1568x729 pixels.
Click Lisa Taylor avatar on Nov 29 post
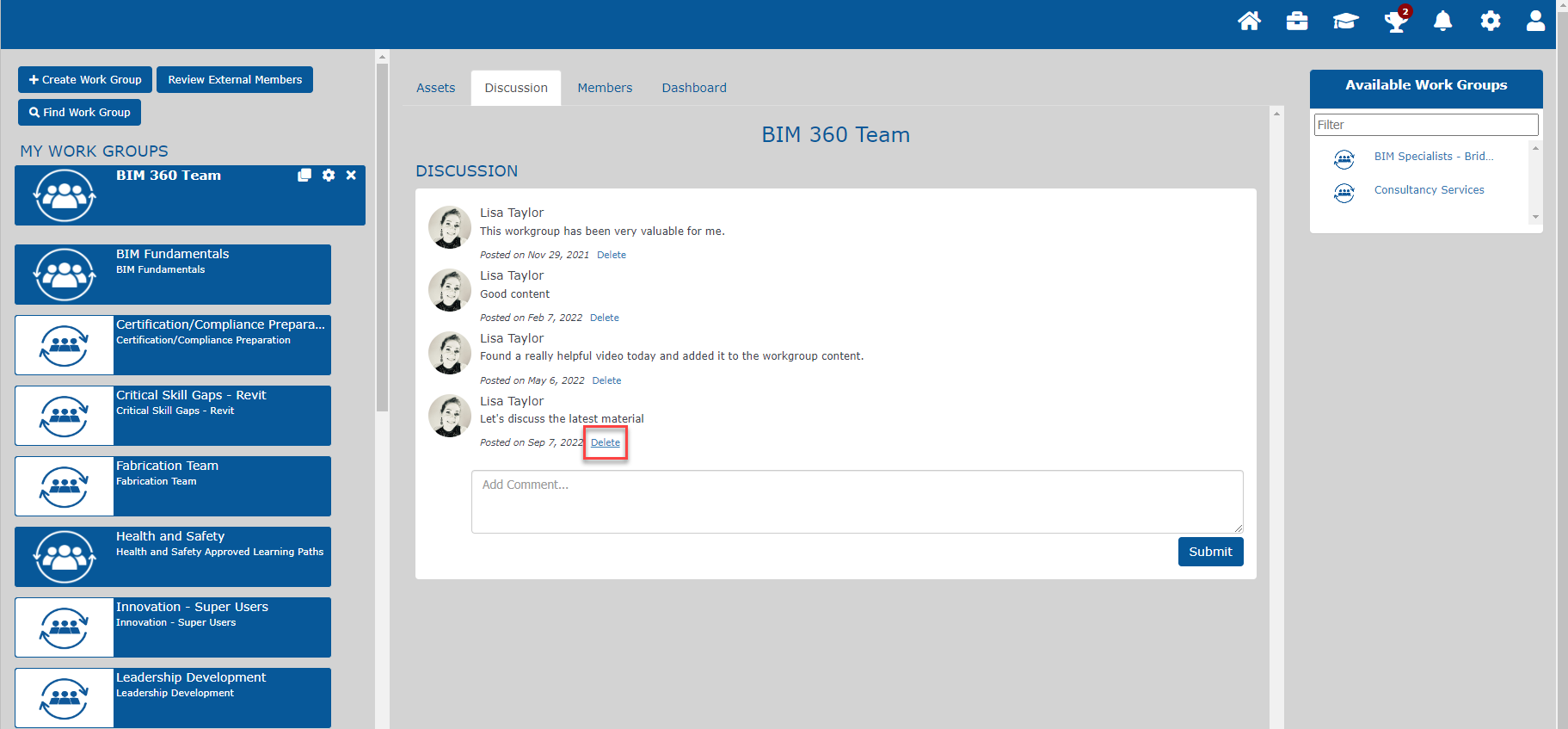click(x=450, y=227)
